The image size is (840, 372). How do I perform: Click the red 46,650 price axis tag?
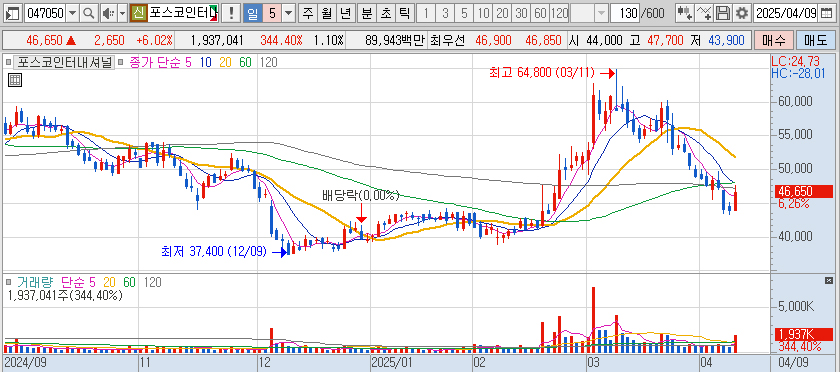(x=804, y=191)
